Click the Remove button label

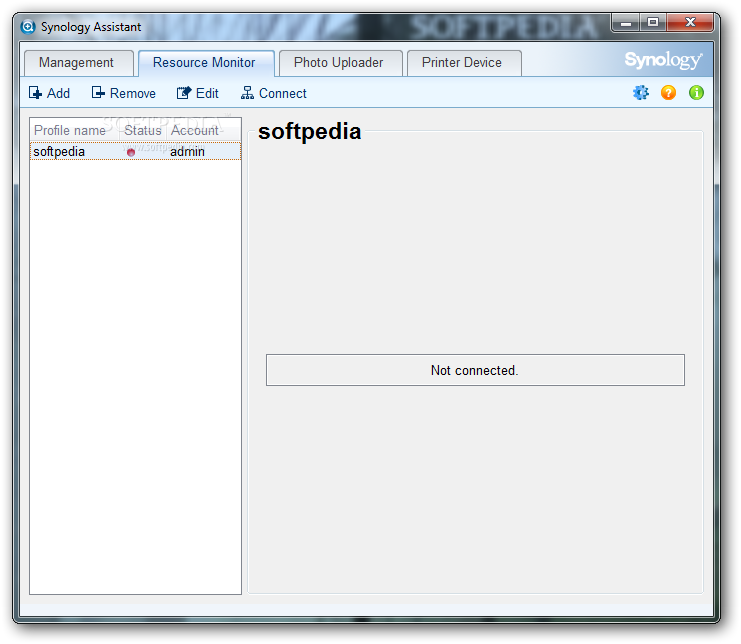(x=133, y=93)
